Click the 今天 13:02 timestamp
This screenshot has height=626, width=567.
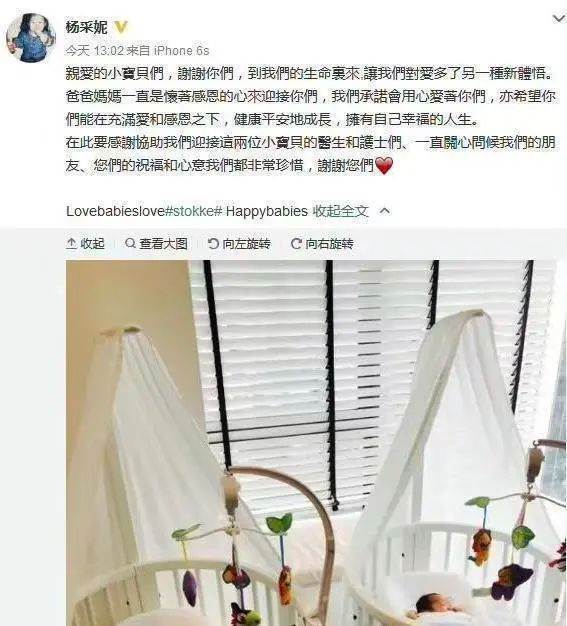[95, 51]
